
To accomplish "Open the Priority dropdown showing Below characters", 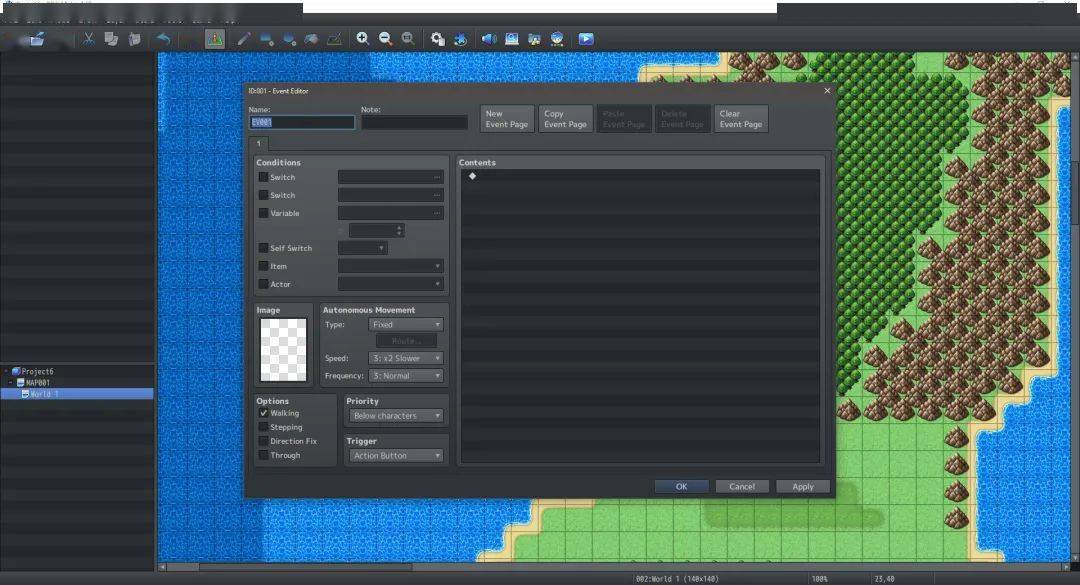I will click(396, 415).
